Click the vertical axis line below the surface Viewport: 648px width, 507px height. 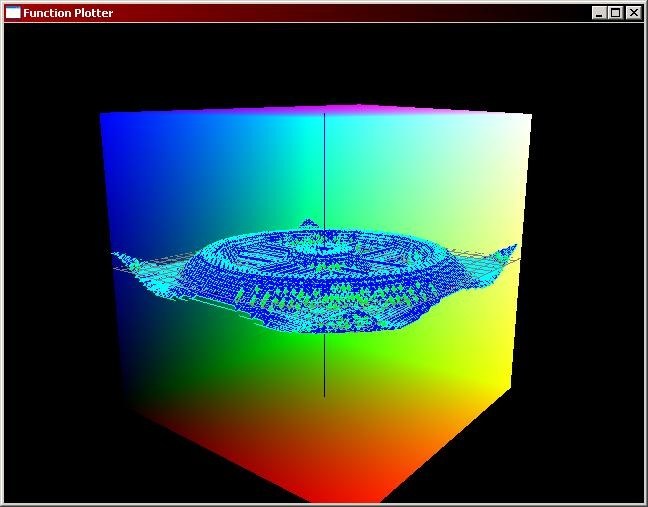tap(324, 370)
